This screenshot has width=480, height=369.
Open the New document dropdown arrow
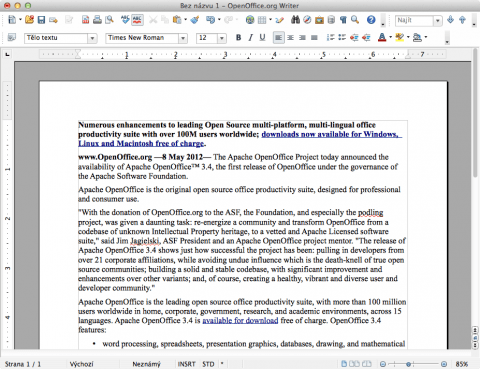click(x=20, y=20)
